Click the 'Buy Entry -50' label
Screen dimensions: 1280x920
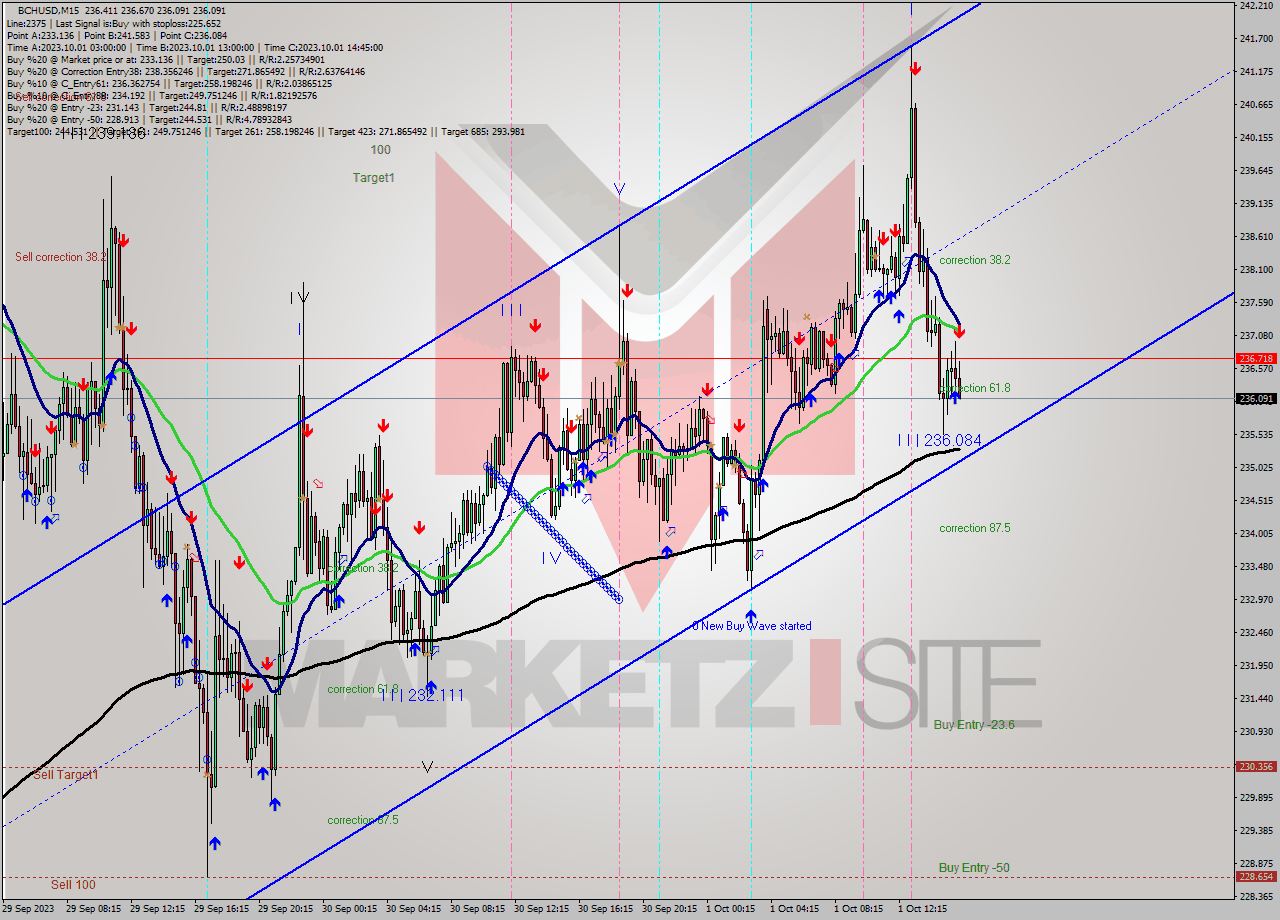(x=974, y=868)
